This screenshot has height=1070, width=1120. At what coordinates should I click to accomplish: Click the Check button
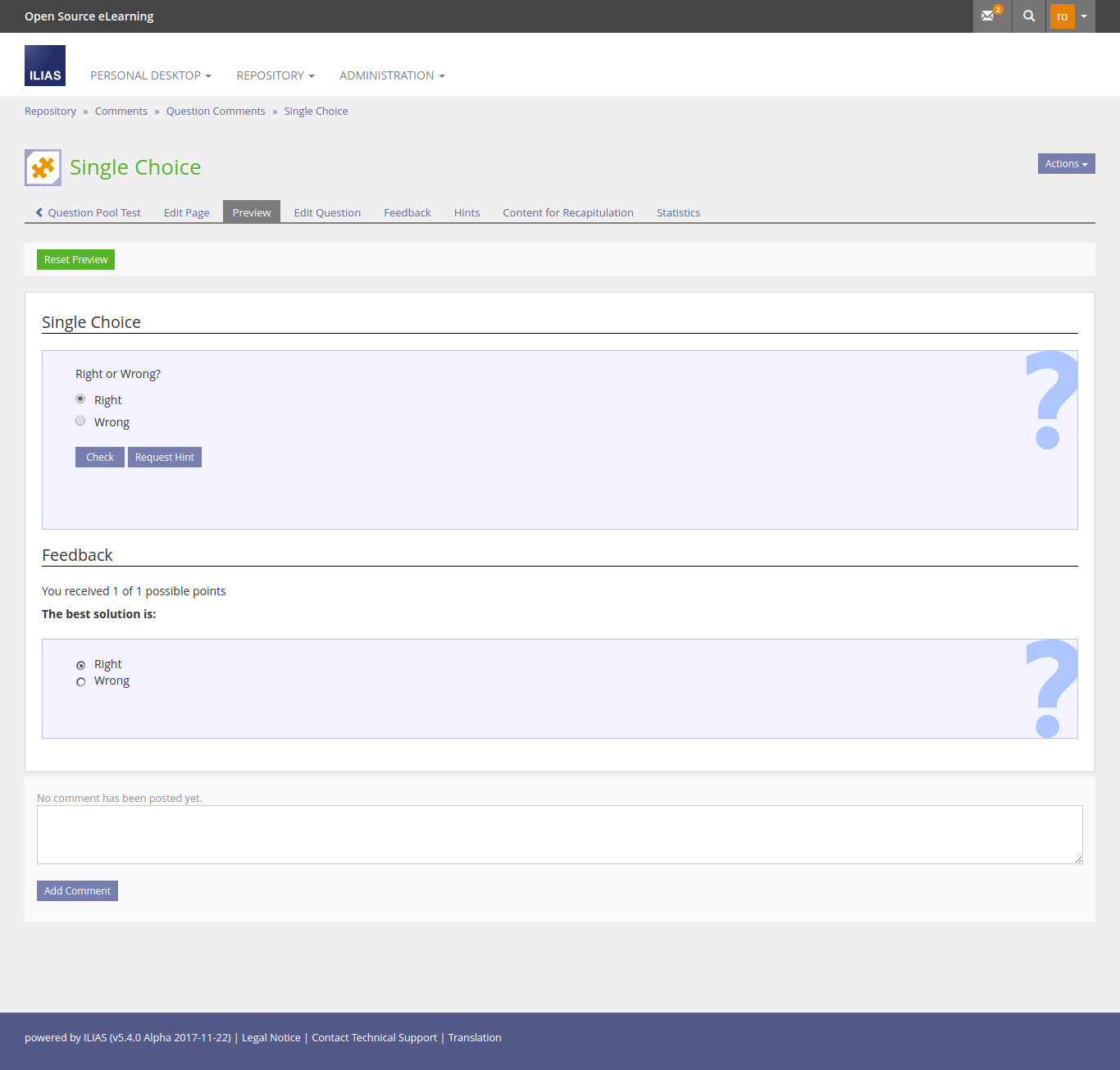point(100,458)
